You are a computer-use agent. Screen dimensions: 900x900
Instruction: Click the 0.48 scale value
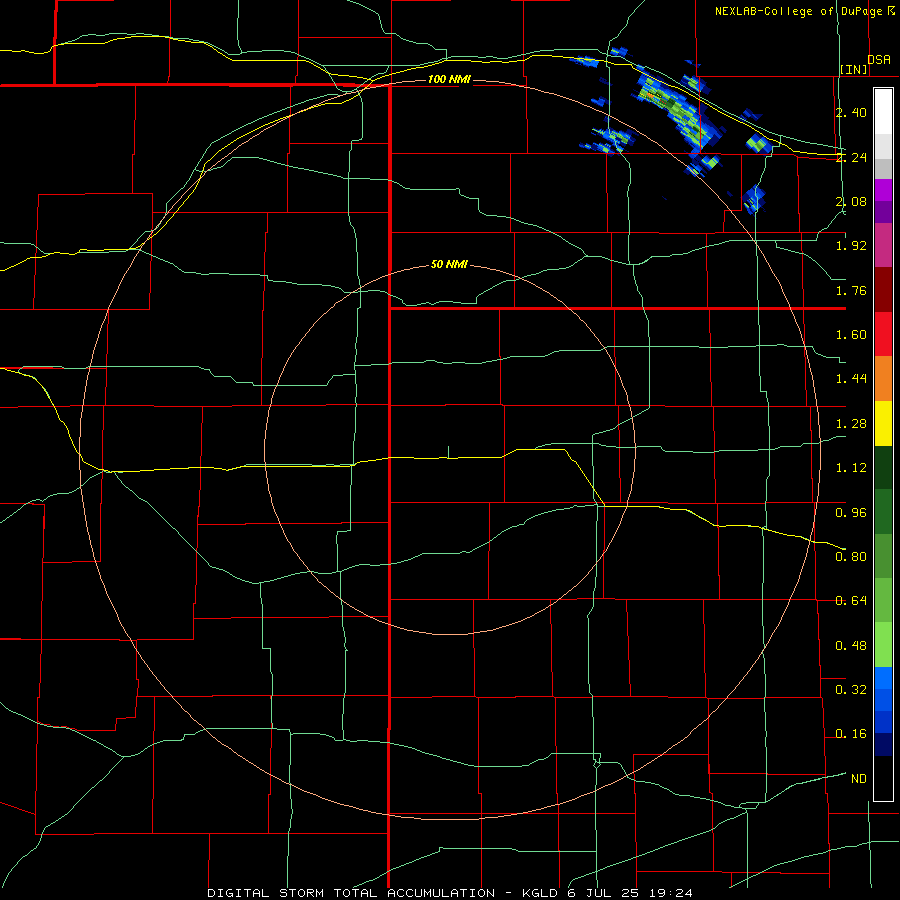click(851, 645)
